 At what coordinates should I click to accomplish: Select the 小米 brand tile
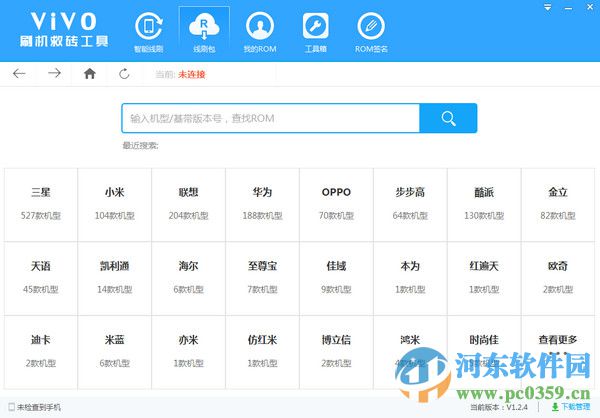tap(114, 205)
